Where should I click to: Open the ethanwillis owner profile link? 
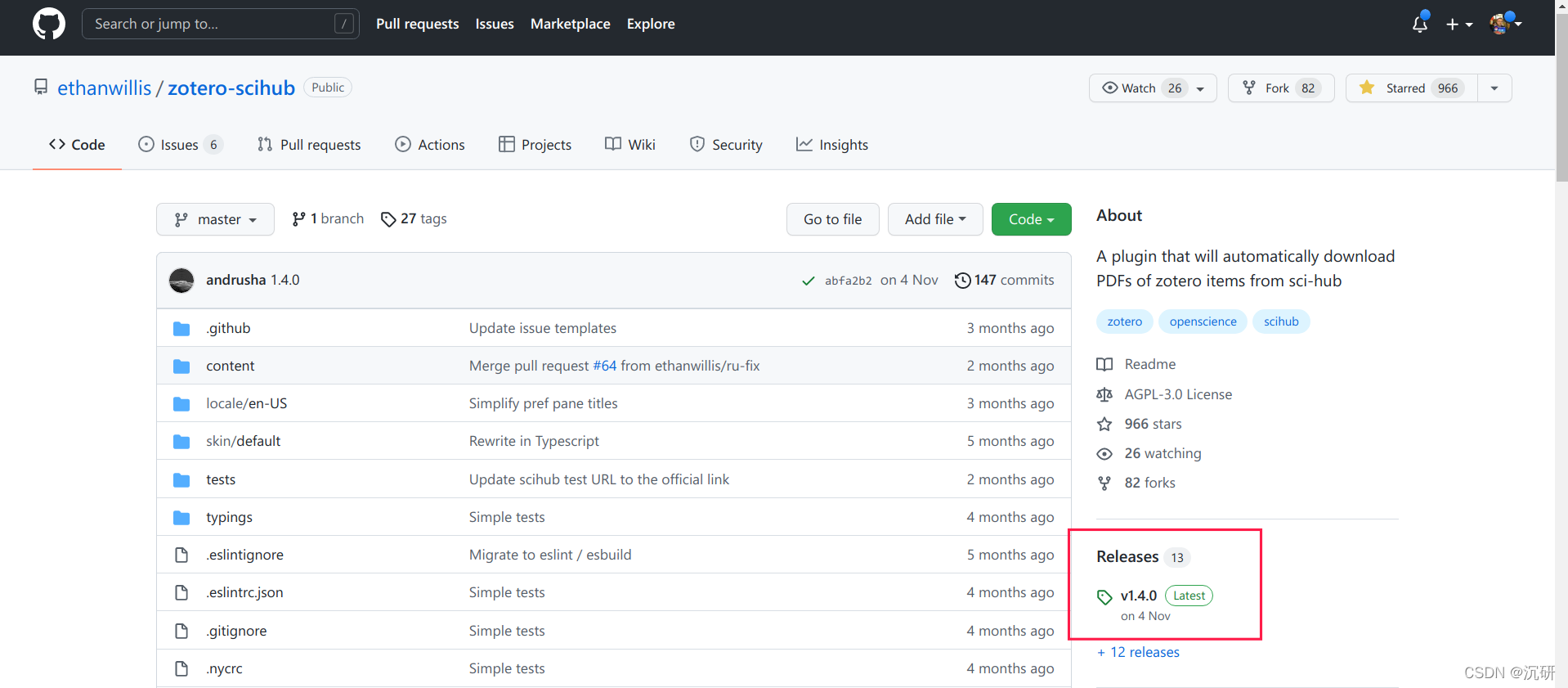click(x=105, y=88)
